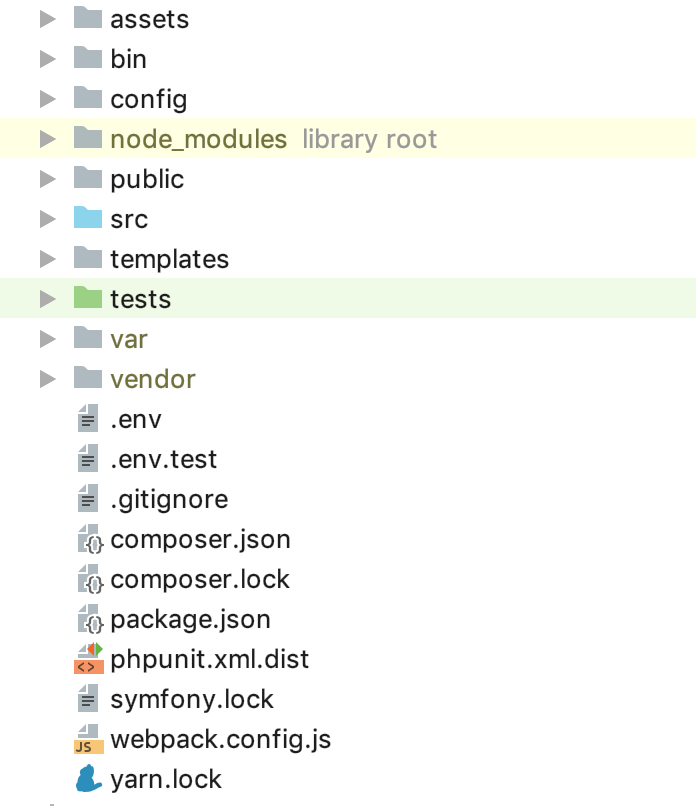Click the node_modules folder icon
The image size is (696, 806).
pos(89,138)
